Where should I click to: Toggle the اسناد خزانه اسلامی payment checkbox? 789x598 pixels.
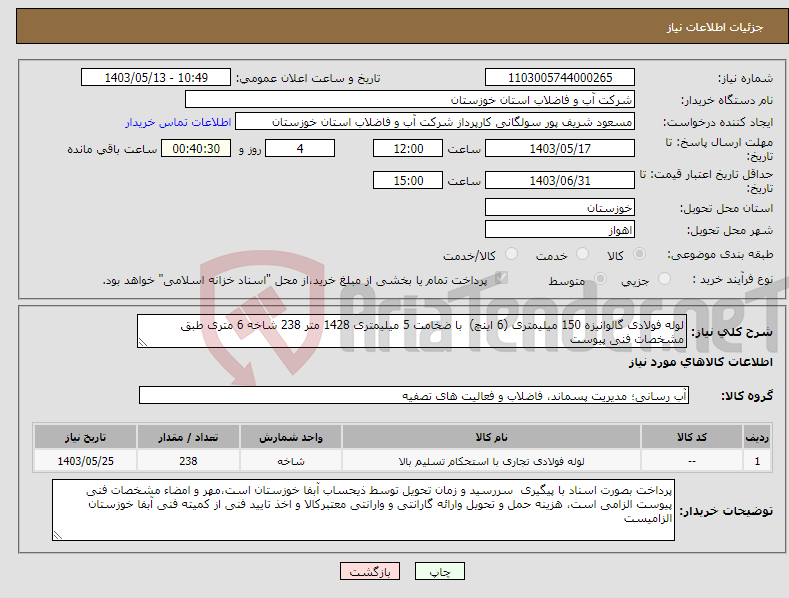pyautogui.click(x=501, y=278)
